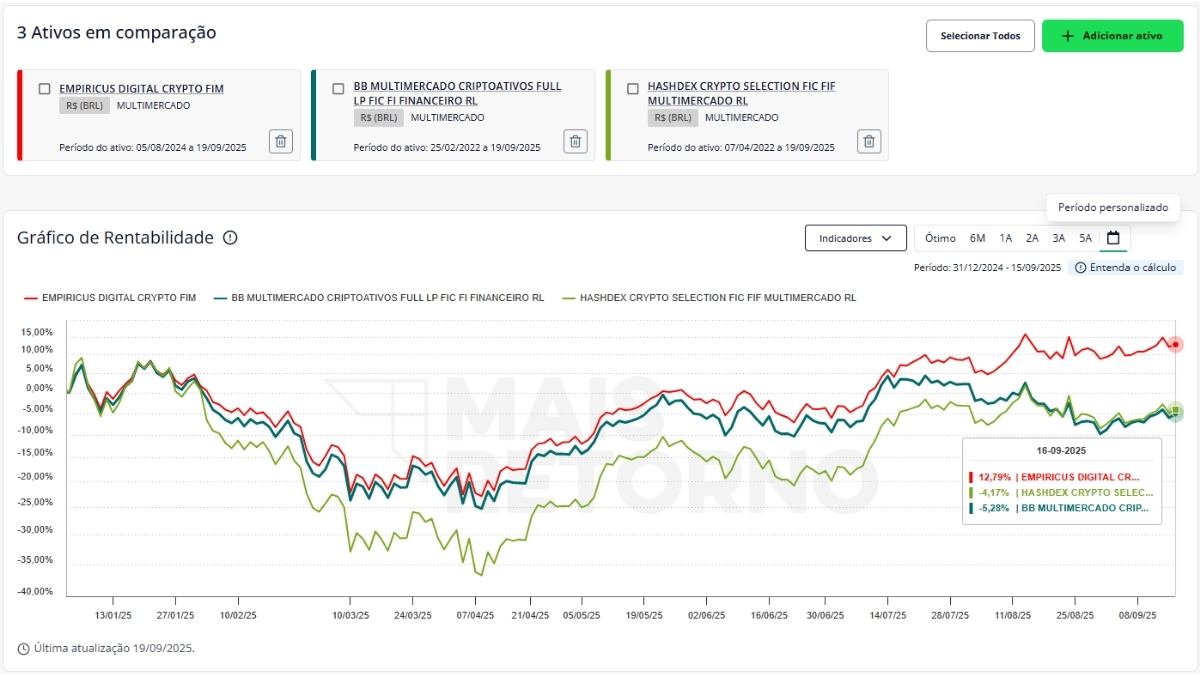Choose the Ótimo period option
This screenshot has width=1200, height=675.
click(940, 238)
